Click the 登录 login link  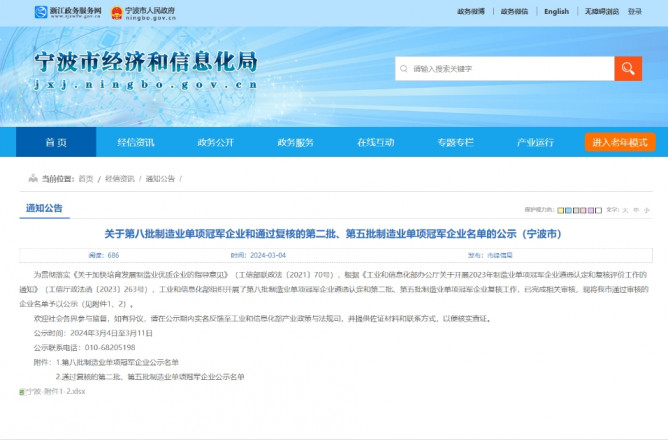(x=635, y=12)
